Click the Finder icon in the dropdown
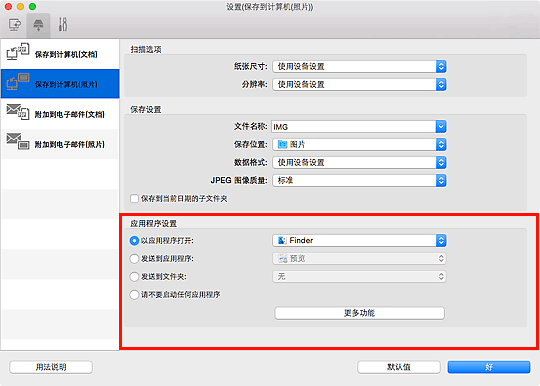The width and height of the screenshot is (540, 386). [x=282, y=240]
